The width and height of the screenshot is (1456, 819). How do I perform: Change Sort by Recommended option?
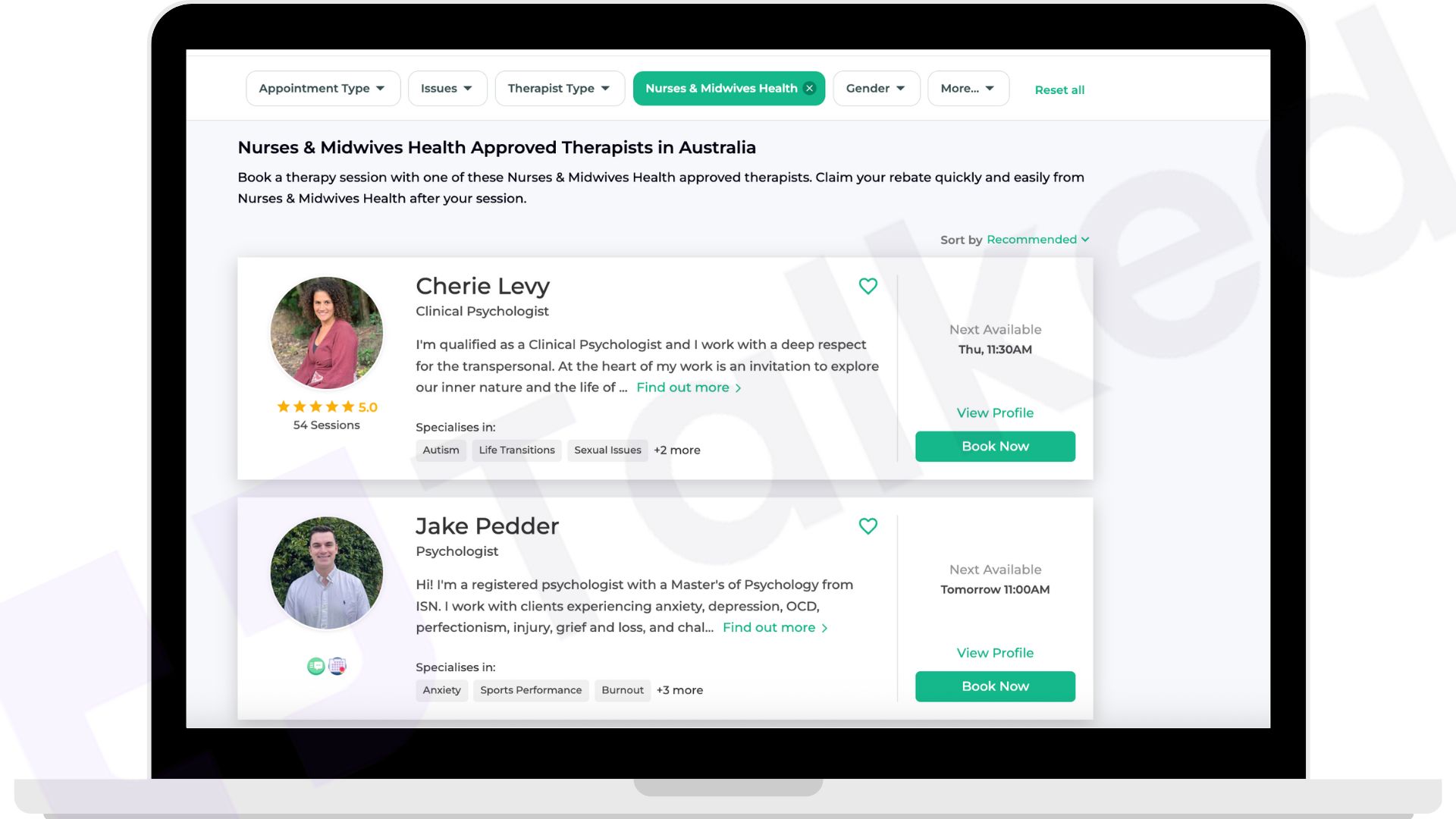point(1037,240)
